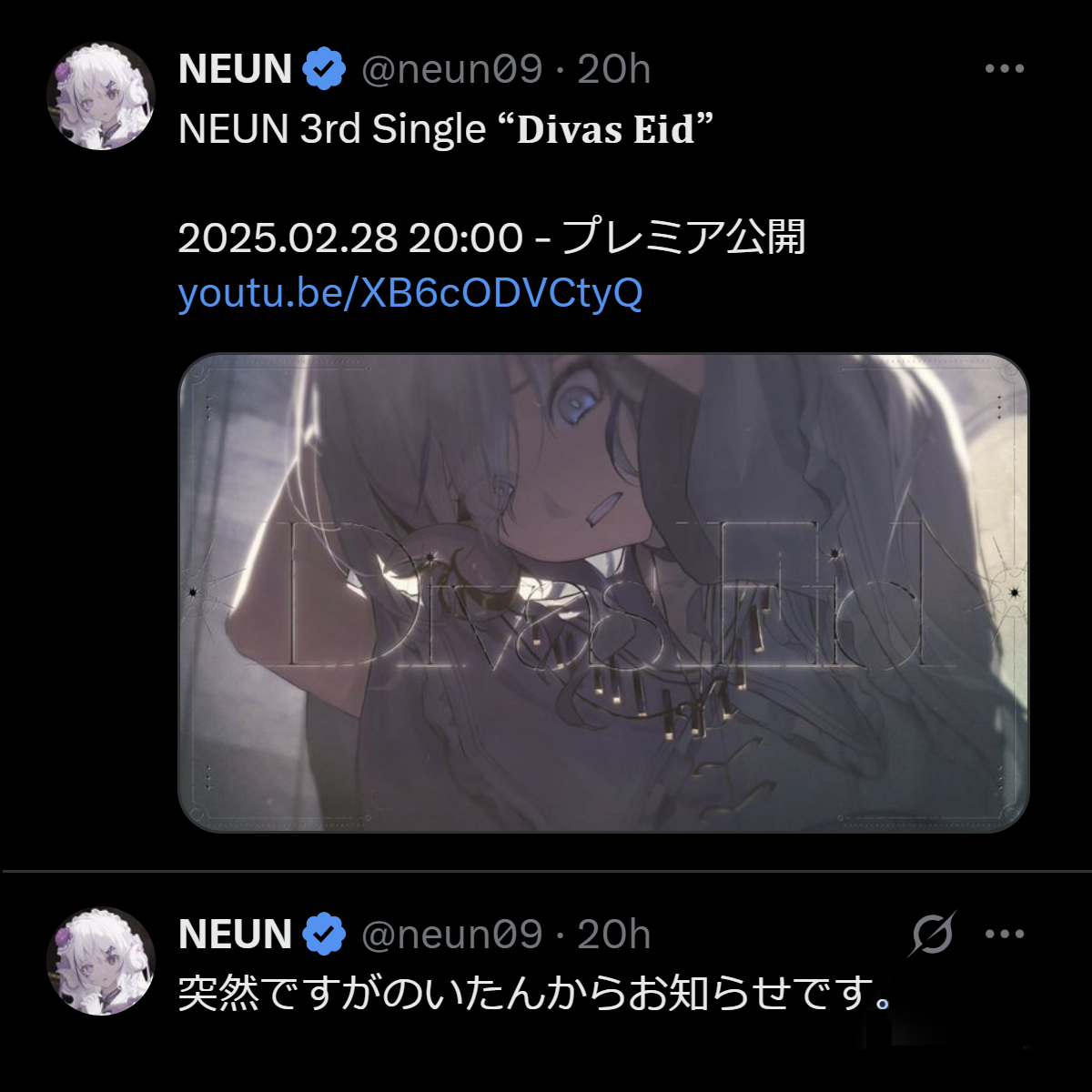1092x1092 pixels.
Task: Click the NEUN display name on the second tweet
Action: 235,935
